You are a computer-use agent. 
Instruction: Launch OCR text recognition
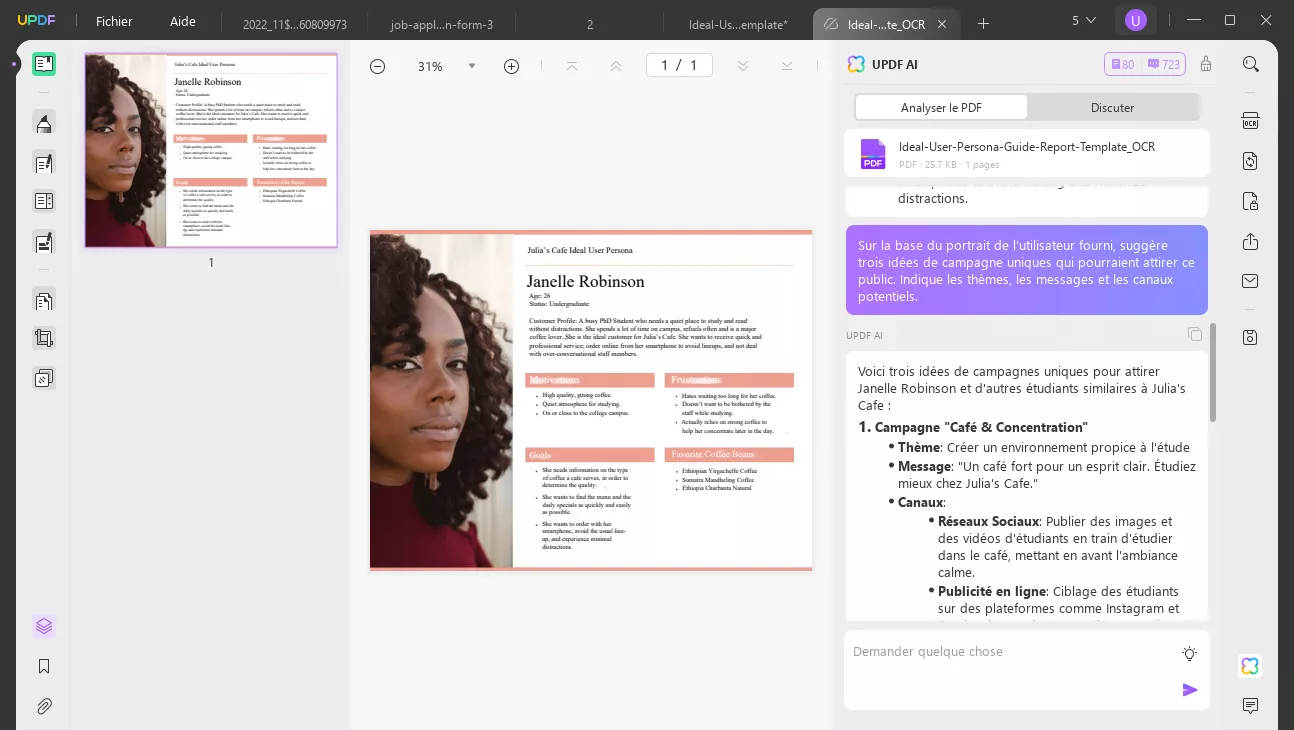coord(1250,120)
